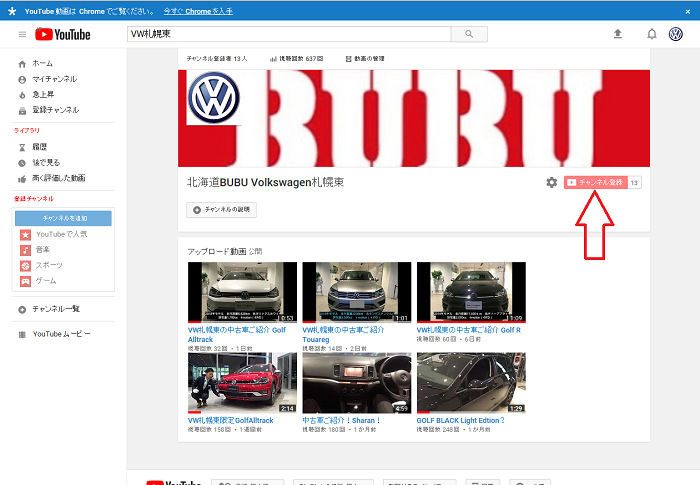
Task: Open the upload video icon
Action: pos(618,34)
